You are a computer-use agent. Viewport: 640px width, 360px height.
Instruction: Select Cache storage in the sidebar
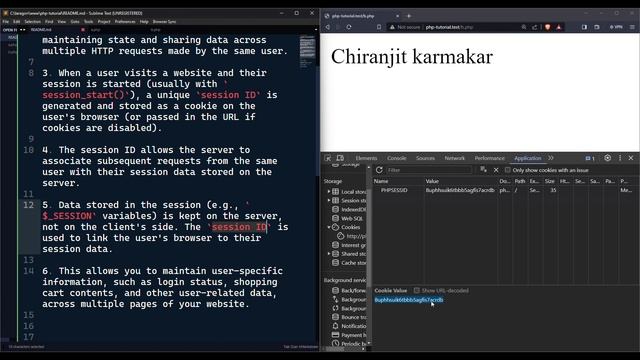tap(349, 262)
